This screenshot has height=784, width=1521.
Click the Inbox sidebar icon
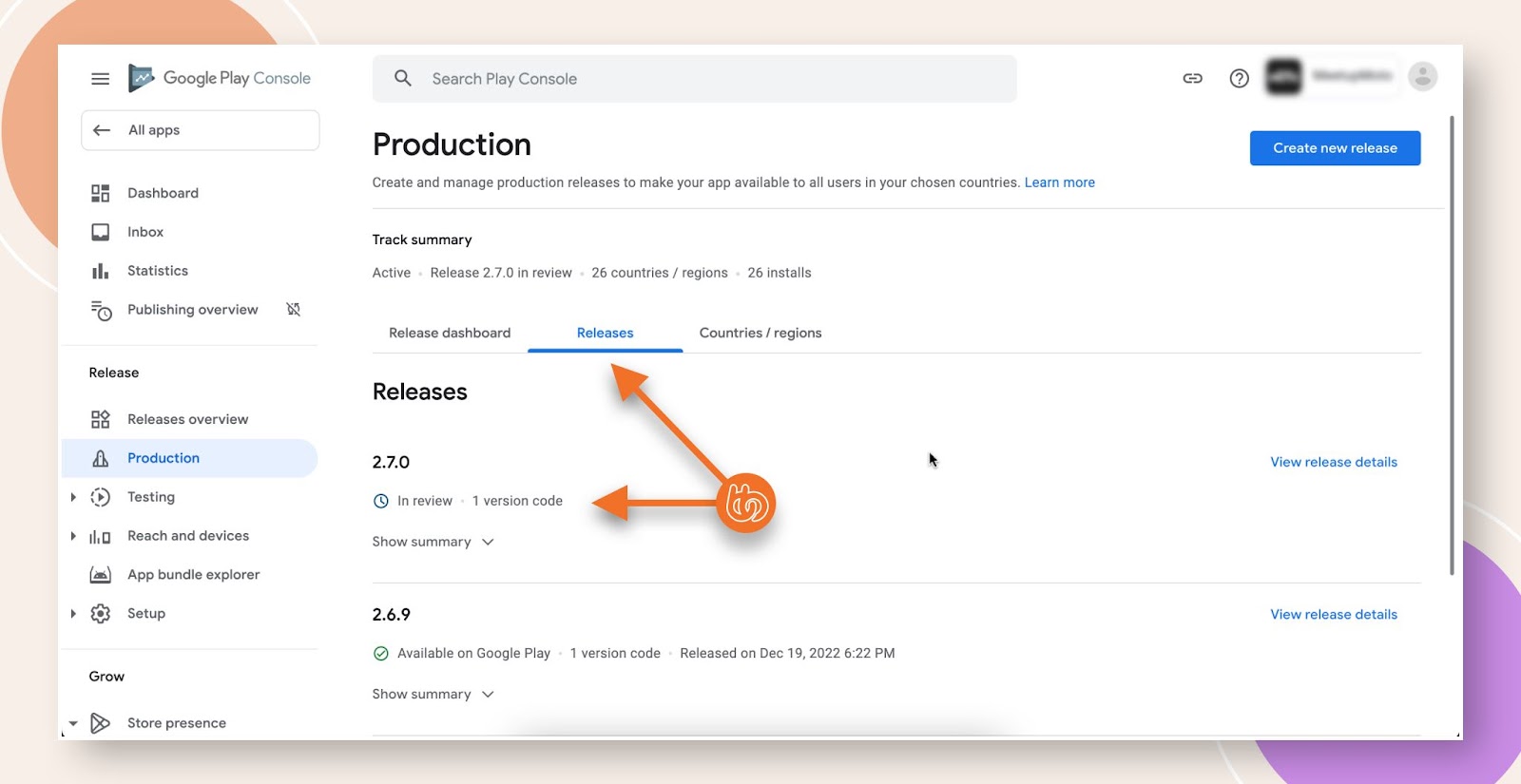[100, 232]
